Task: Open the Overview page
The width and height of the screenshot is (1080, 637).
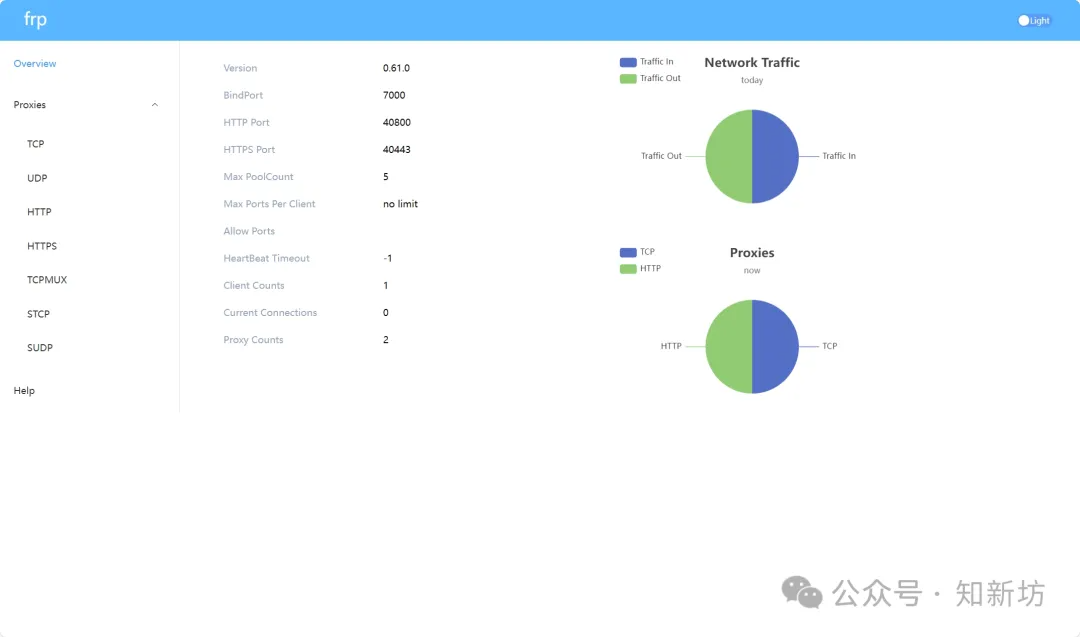Action: (35, 63)
